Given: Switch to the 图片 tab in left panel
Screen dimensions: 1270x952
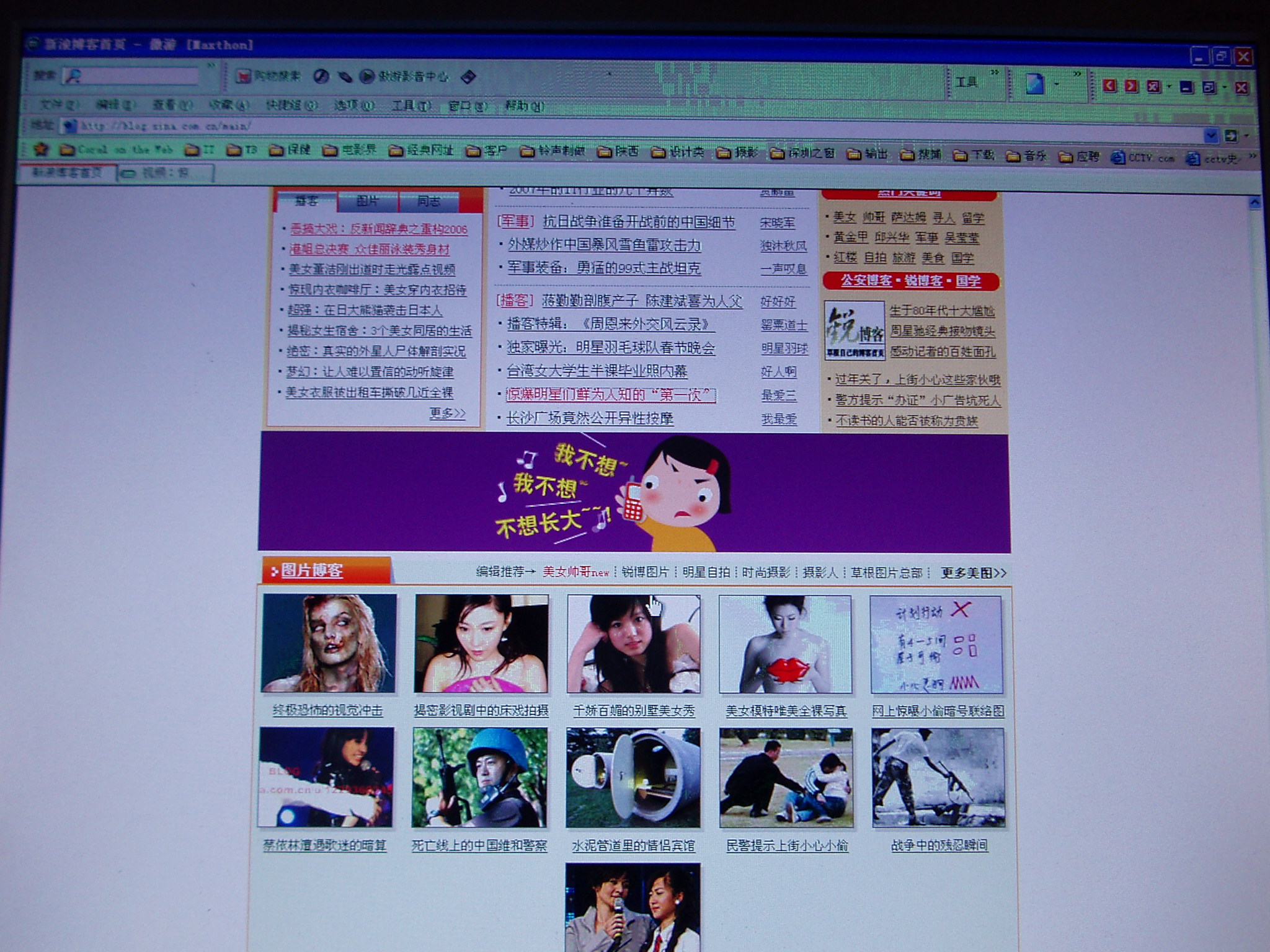Looking at the screenshot, I should [367, 201].
